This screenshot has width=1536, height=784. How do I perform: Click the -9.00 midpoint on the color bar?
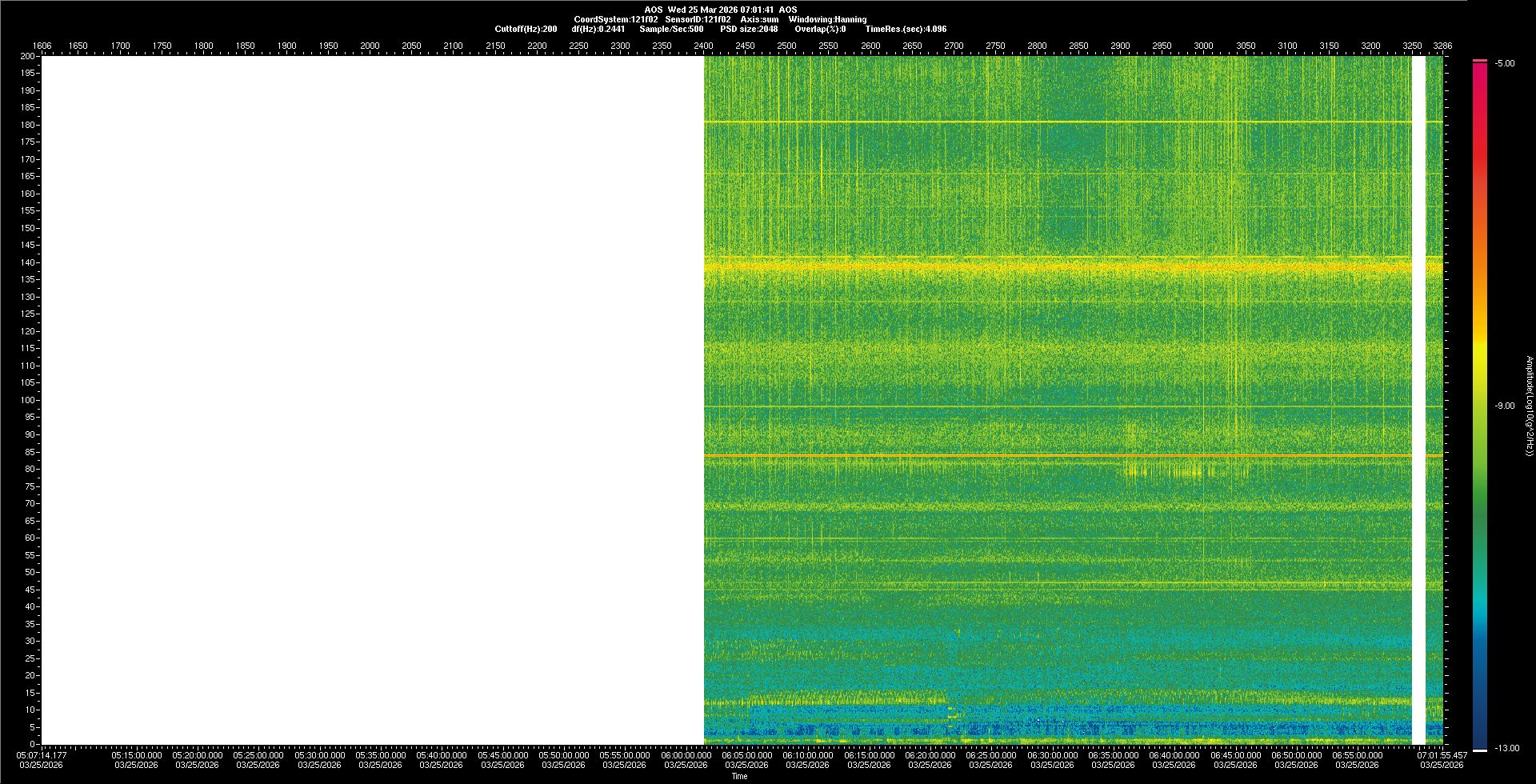point(1505,406)
